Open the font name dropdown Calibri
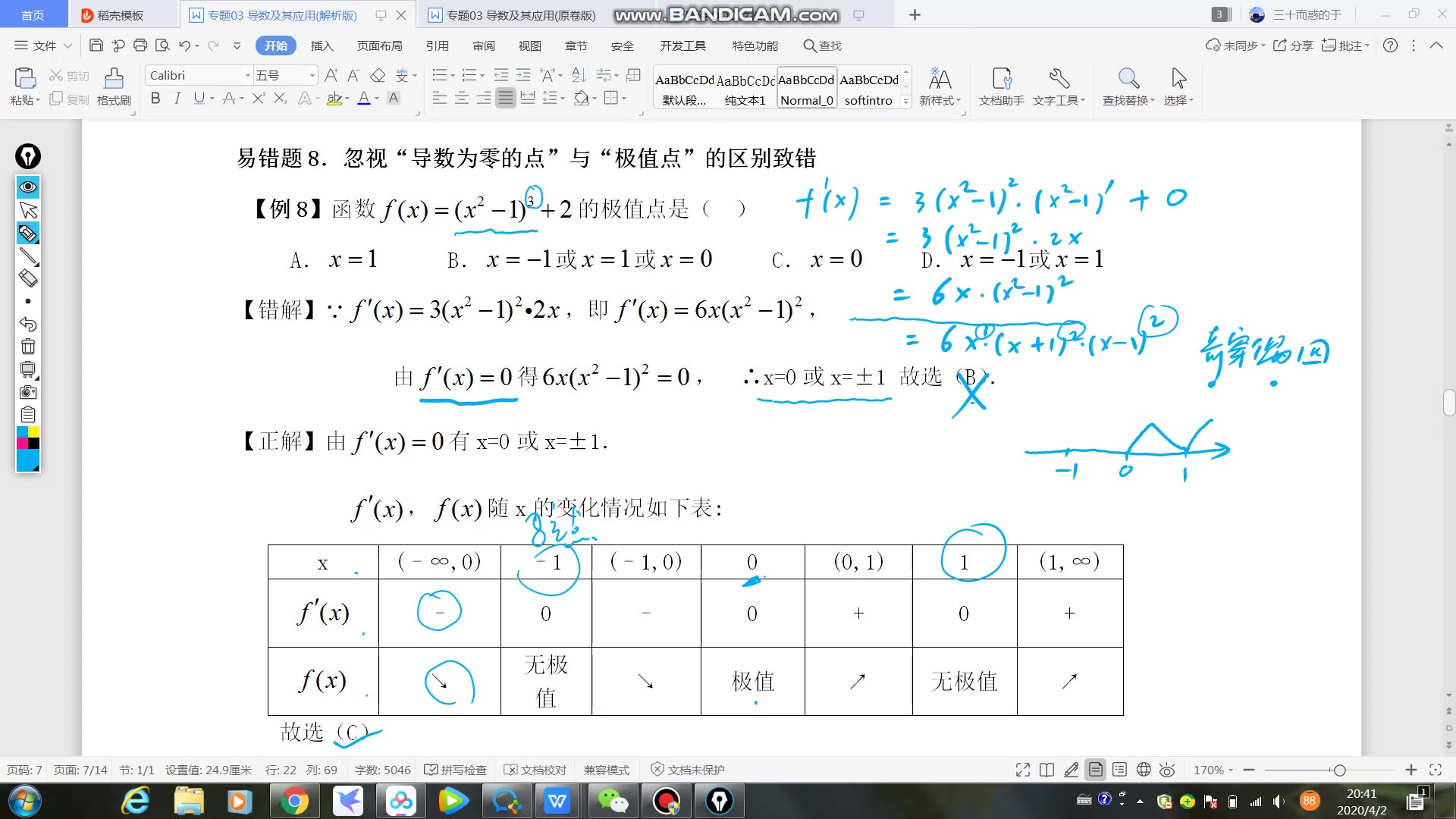The width and height of the screenshot is (1456, 819). pyautogui.click(x=247, y=75)
